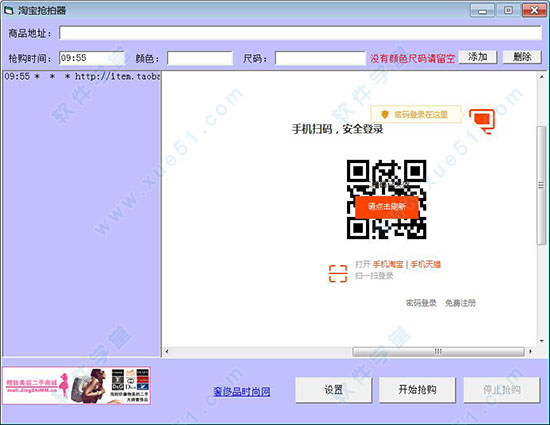Screen dimensions: 550x425
Task: Click the 开始抢购 start button
Action: [x=417, y=390]
